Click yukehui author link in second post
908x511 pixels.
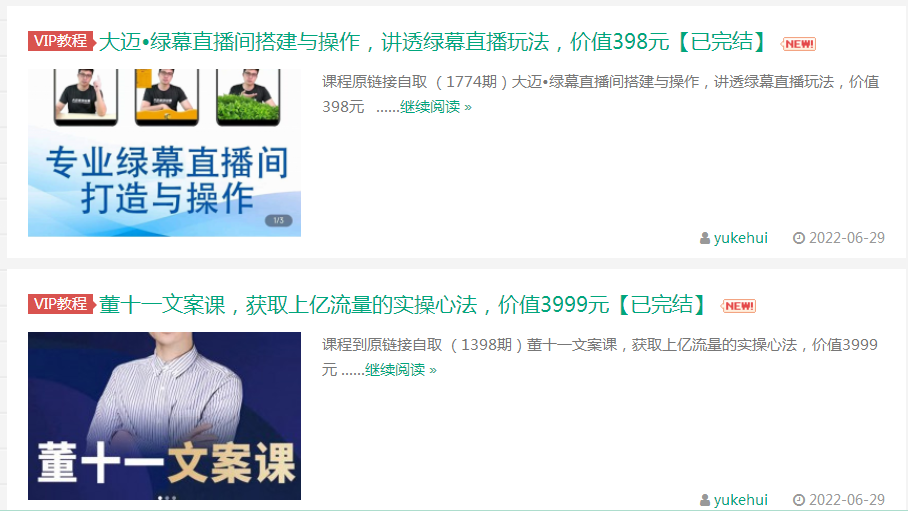[x=741, y=500]
